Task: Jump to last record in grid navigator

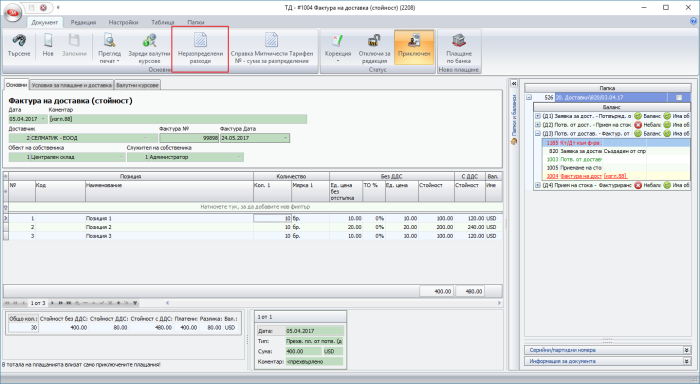Action: coord(69,303)
